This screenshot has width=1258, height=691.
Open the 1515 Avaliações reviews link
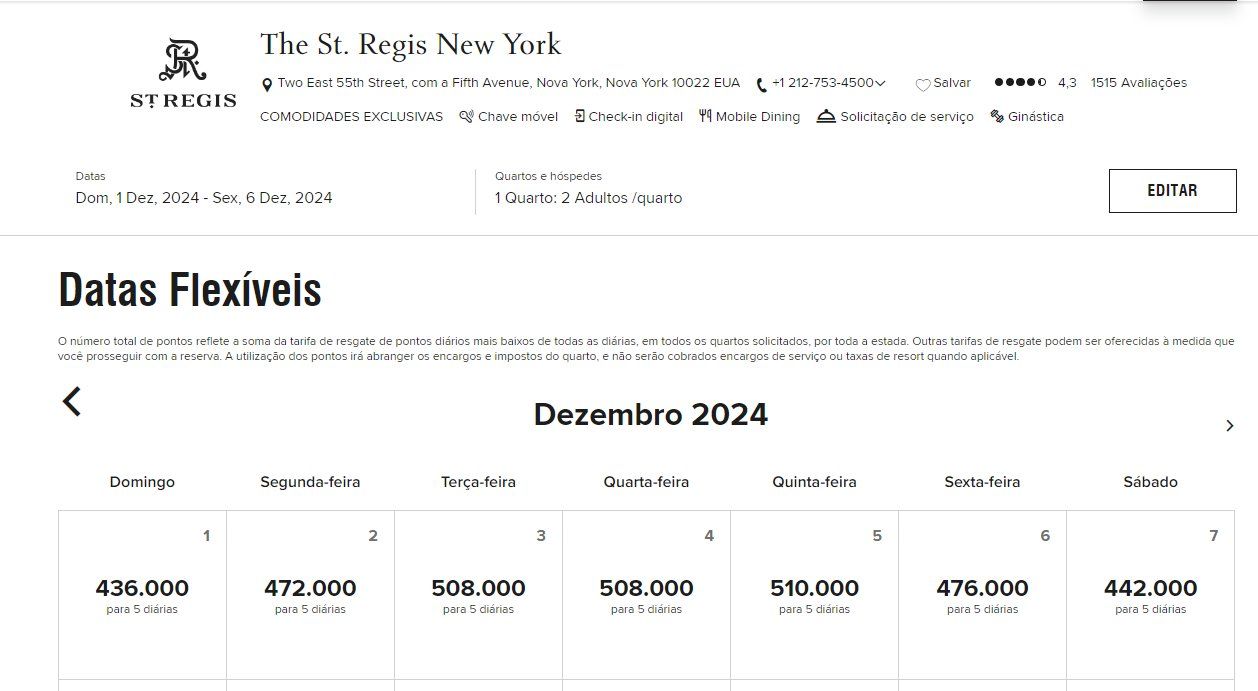1139,83
